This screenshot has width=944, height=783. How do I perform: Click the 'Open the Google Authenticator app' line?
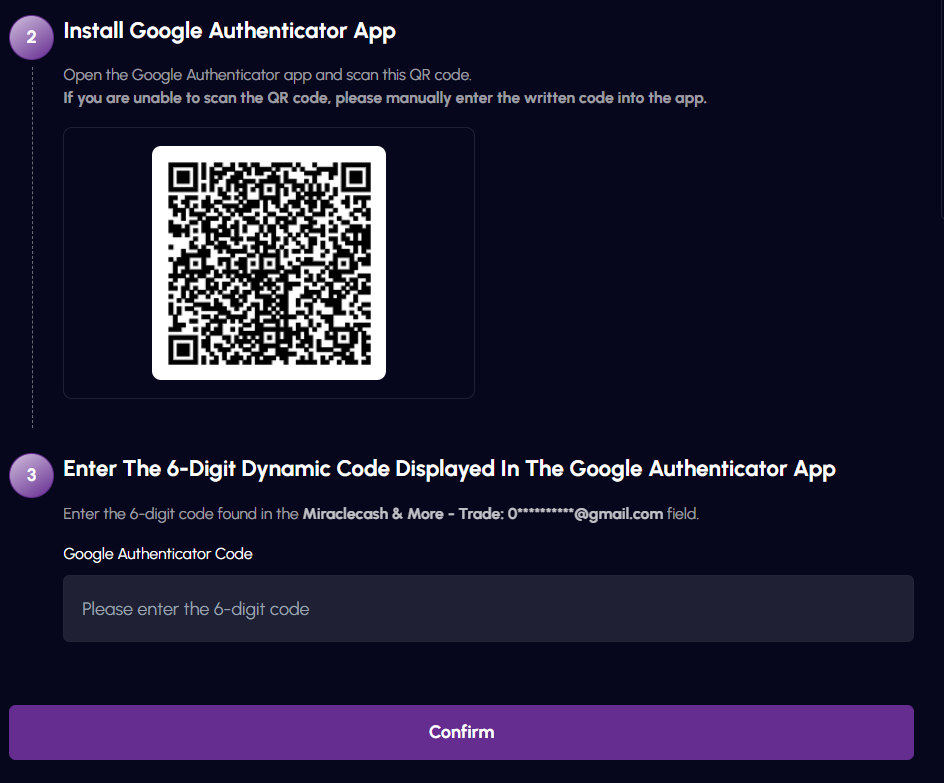tap(267, 75)
